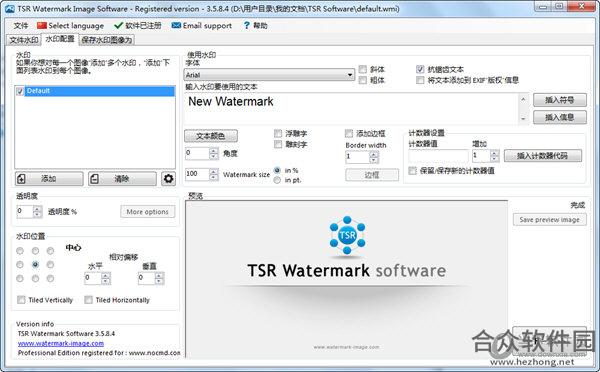Select Default in watermark list
Screen dimensions: 600x372
99,91
